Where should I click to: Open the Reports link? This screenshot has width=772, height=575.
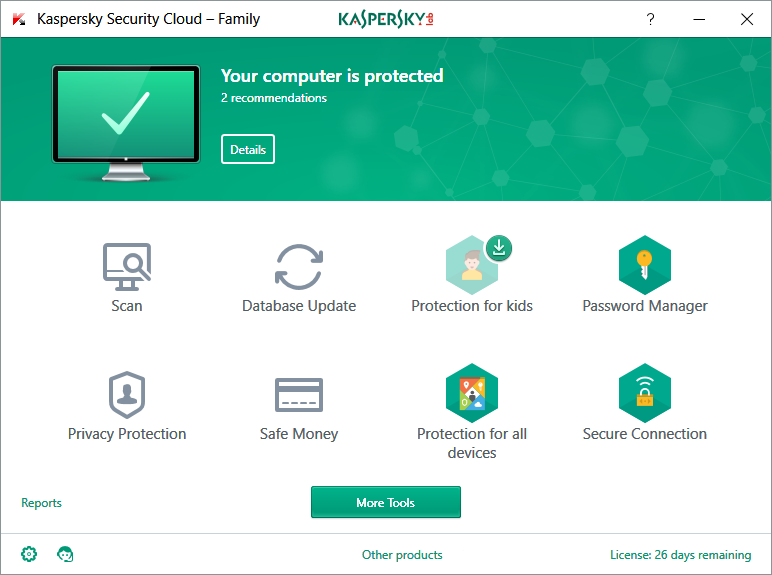(41, 503)
